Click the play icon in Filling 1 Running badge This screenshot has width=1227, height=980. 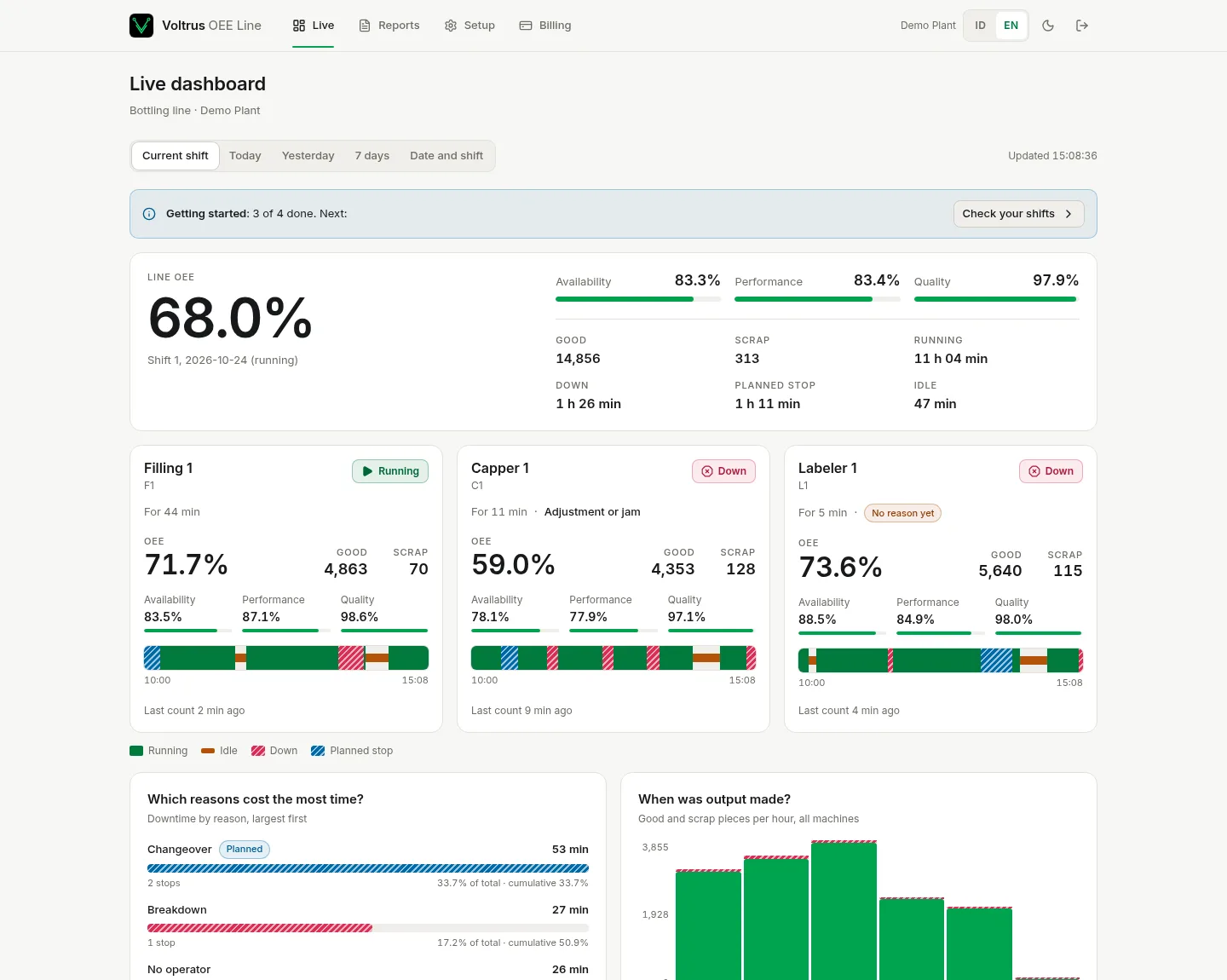367,471
